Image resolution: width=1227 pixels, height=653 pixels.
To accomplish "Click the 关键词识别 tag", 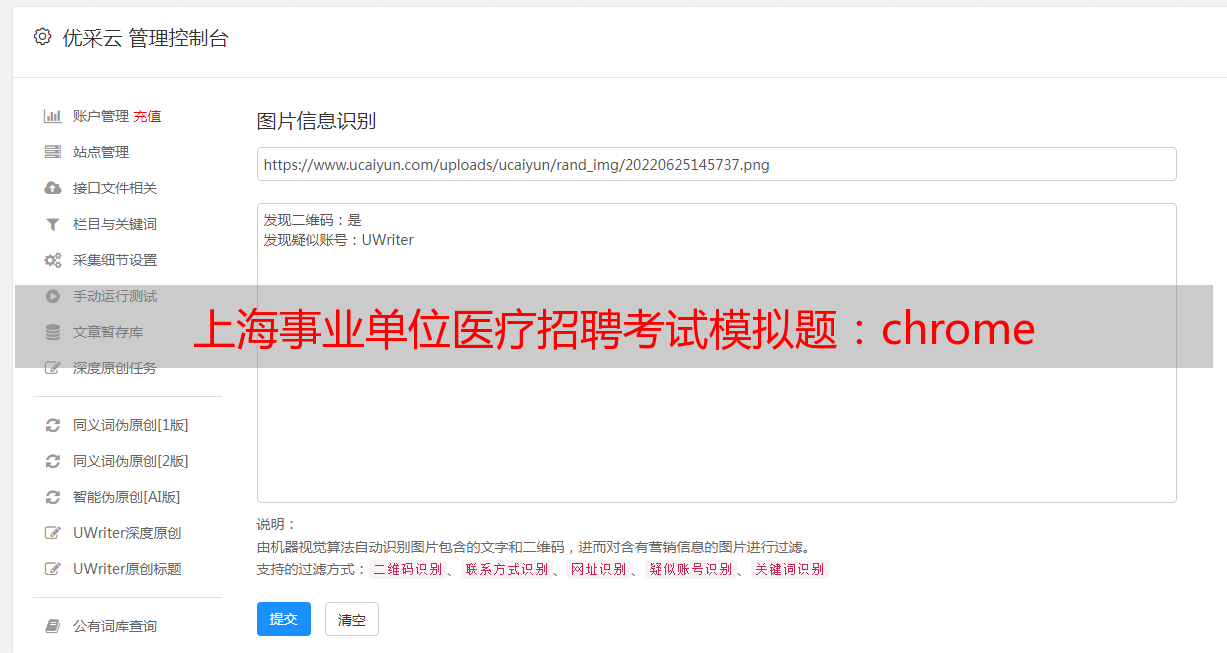I will pyautogui.click(x=790, y=569).
